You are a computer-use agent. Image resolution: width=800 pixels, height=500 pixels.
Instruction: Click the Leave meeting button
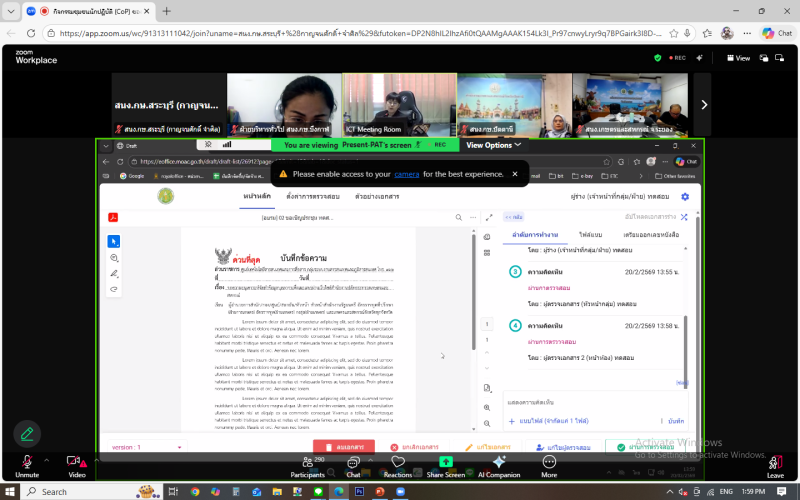775,465
